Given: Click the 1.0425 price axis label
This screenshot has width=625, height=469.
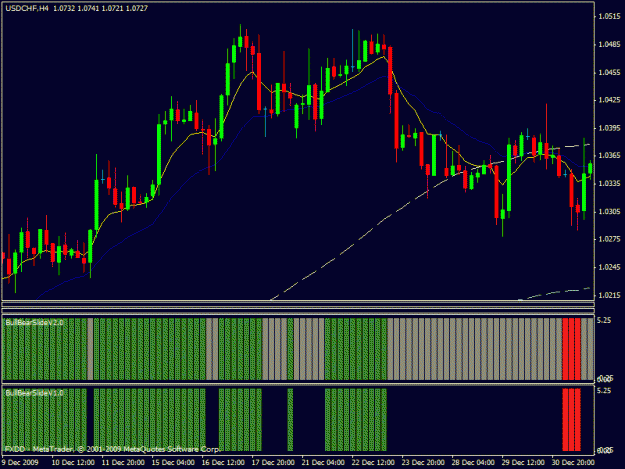Looking at the screenshot, I should (609, 100).
